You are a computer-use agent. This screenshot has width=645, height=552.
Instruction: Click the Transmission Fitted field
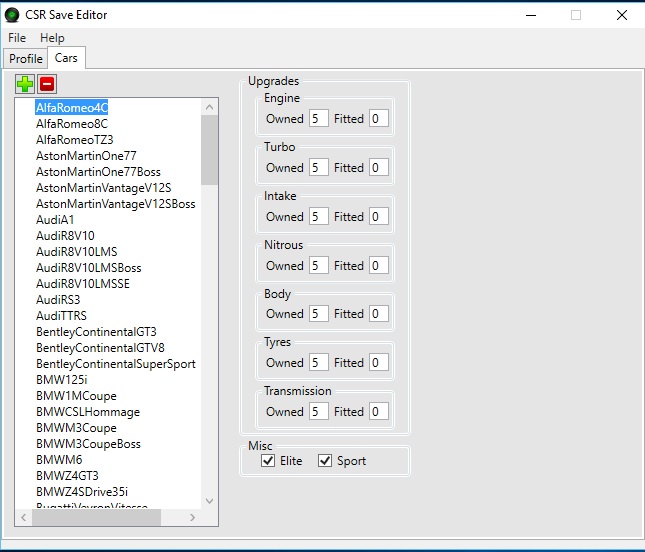378,411
